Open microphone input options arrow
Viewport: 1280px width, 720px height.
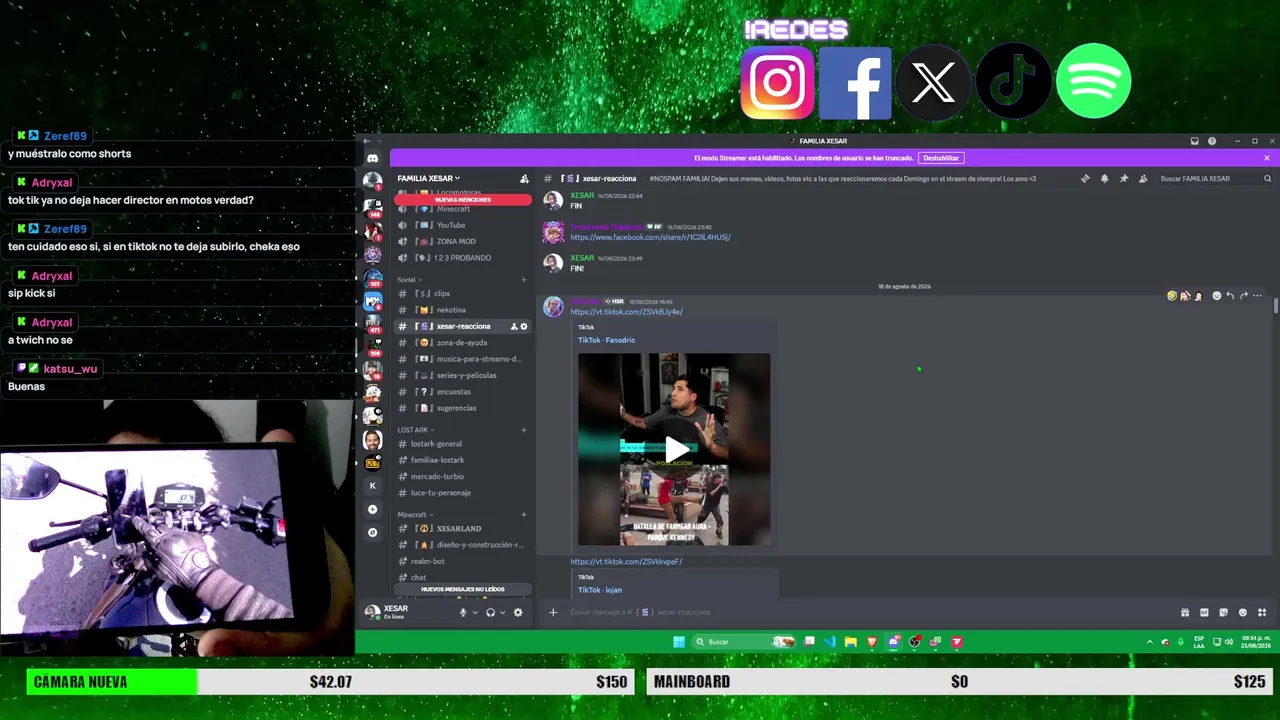pos(475,612)
